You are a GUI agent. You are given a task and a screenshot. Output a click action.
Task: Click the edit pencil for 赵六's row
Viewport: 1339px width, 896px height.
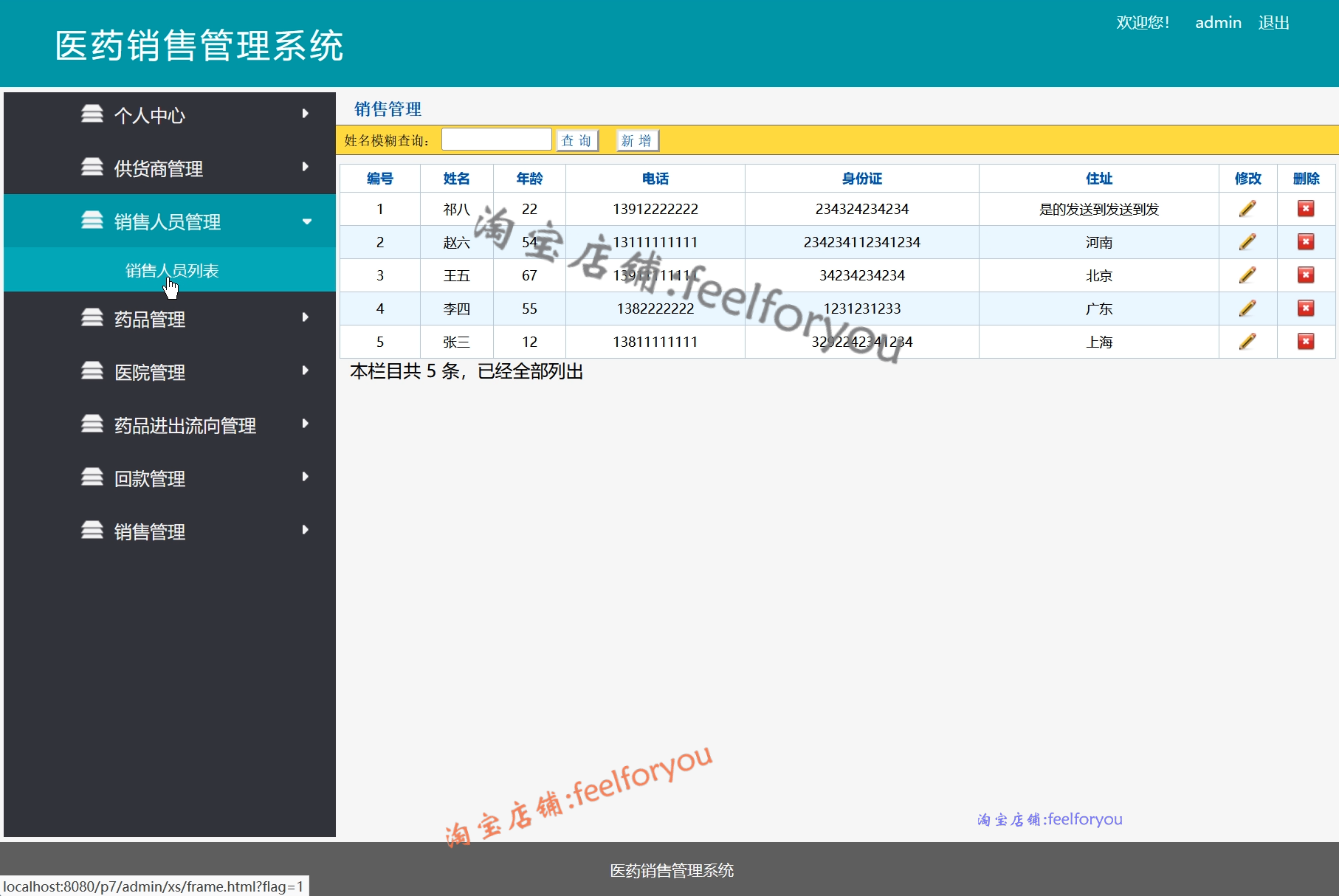pos(1247,242)
